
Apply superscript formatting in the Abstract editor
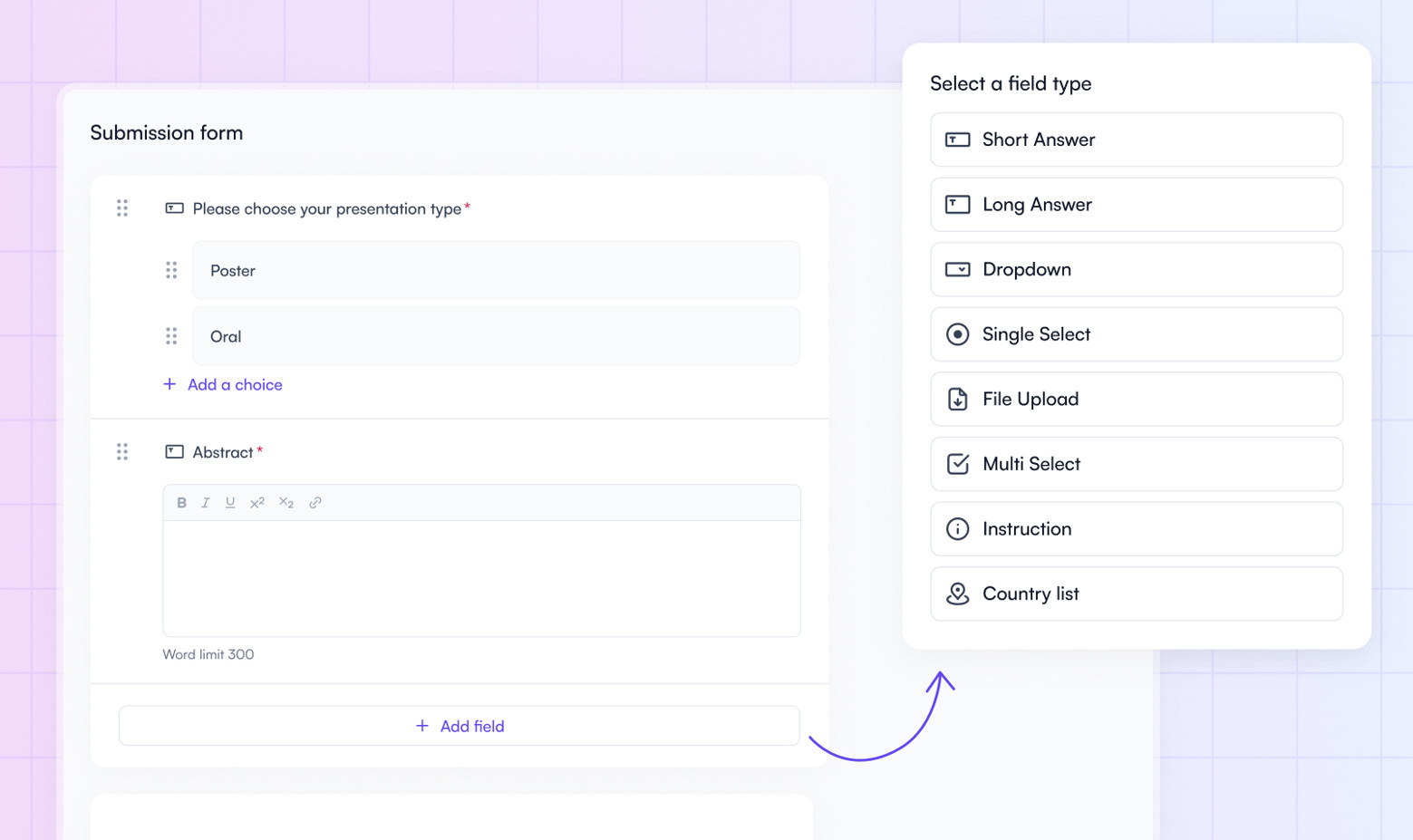[257, 502]
